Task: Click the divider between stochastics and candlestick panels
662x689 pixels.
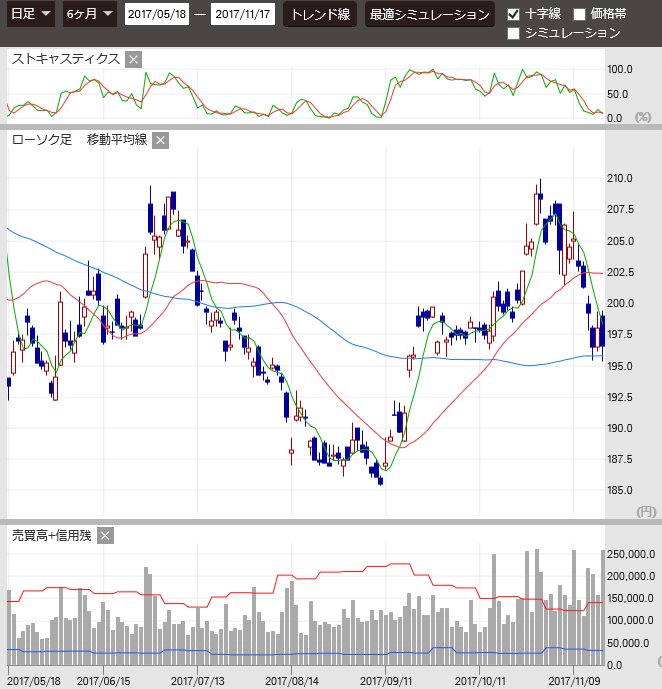Action: click(330, 126)
